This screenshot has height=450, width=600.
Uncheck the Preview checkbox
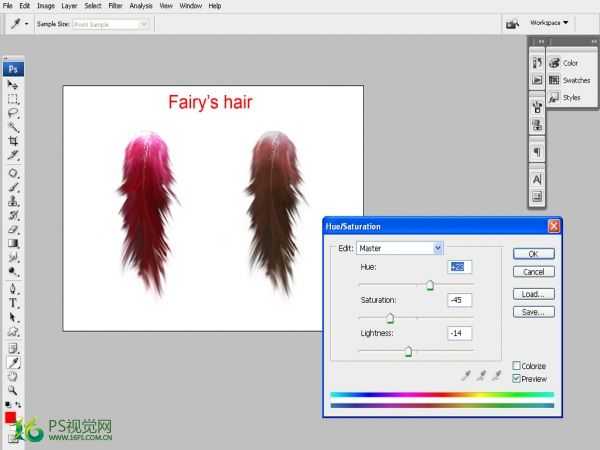[517, 379]
